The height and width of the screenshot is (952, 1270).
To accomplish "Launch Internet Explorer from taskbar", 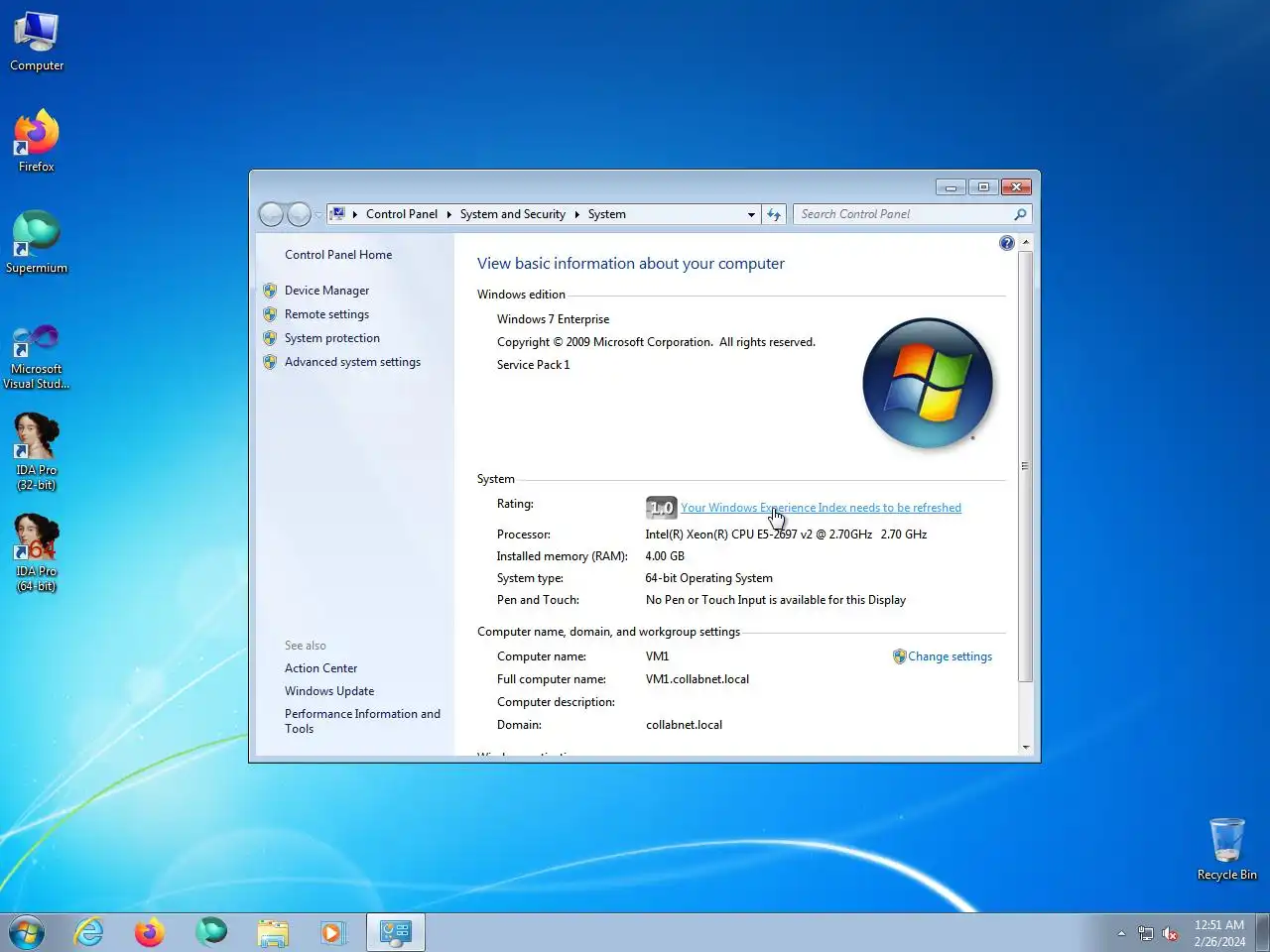I will [x=89, y=932].
